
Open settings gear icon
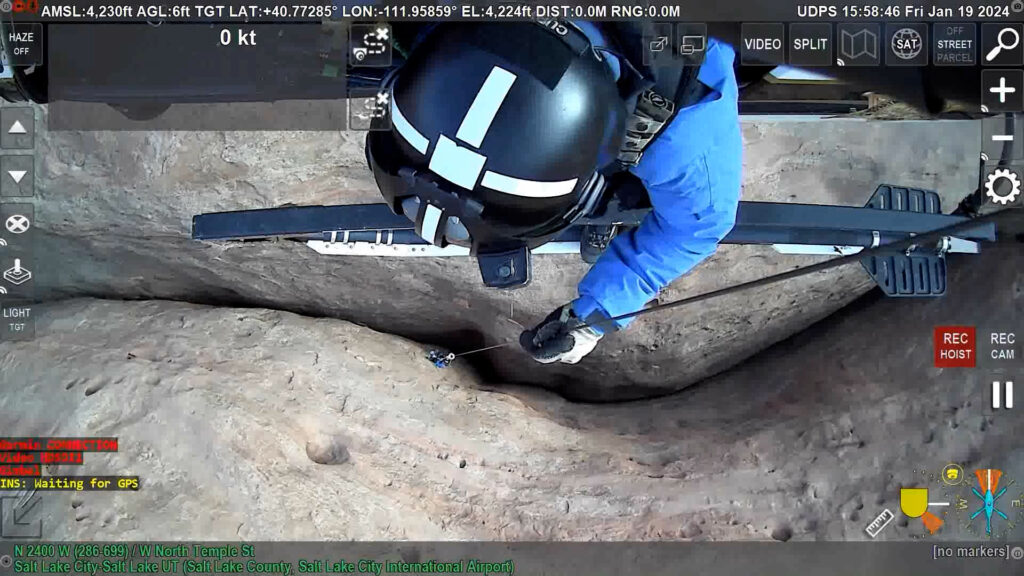coord(1001,186)
